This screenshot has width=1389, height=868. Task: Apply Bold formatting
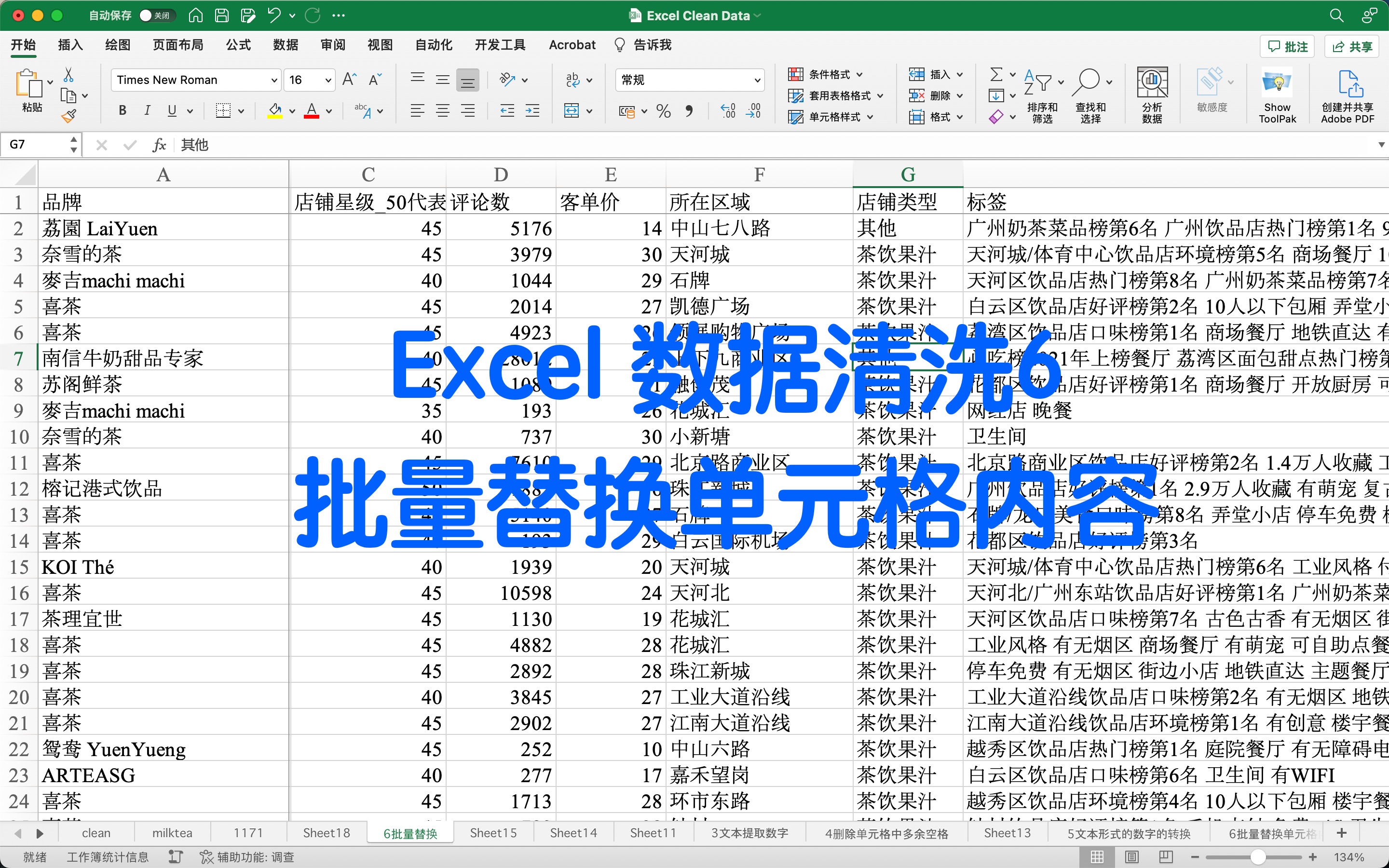pos(122,110)
